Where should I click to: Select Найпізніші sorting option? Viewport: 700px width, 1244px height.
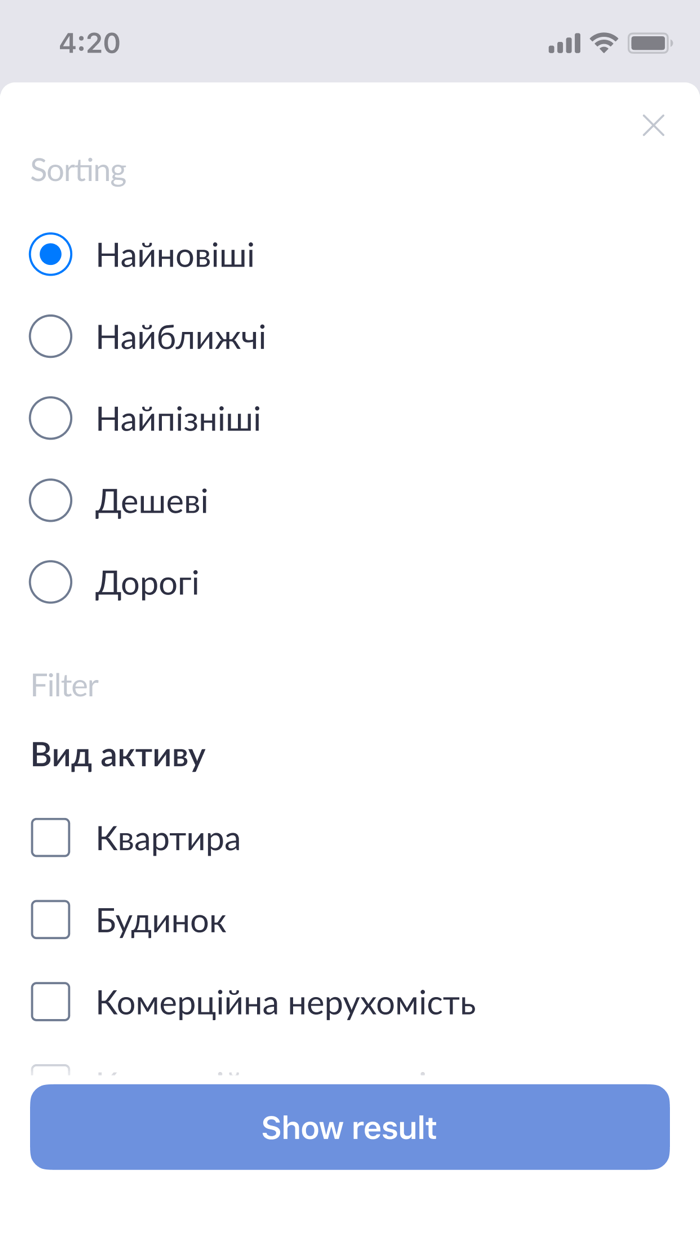click(50, 419)
